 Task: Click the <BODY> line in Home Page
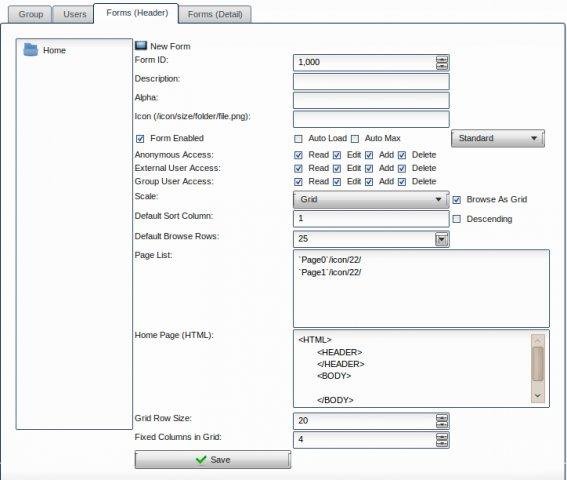point(334,376)
